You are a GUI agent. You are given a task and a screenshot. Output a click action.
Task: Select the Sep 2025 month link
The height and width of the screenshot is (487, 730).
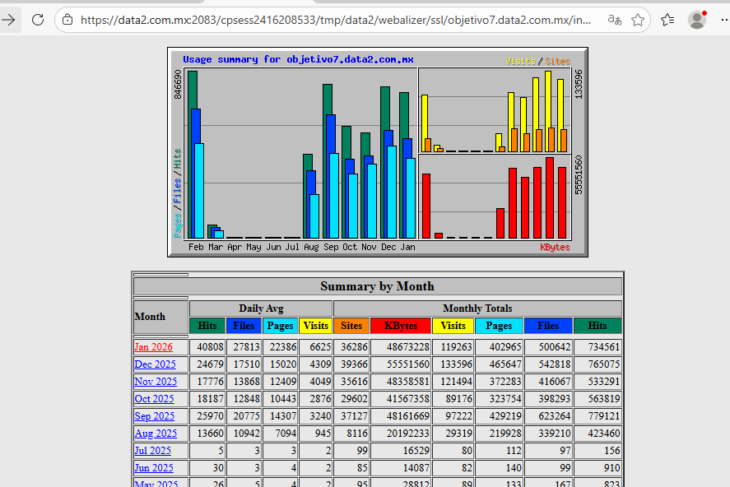[155, 416]
